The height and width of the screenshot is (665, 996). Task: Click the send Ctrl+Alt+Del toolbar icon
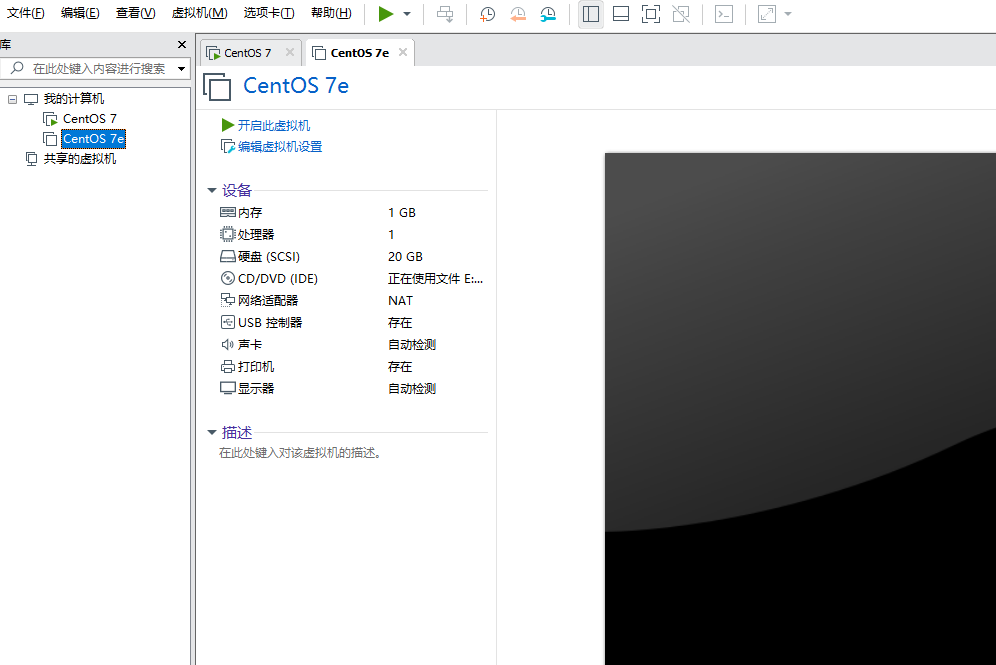point(445,14)
